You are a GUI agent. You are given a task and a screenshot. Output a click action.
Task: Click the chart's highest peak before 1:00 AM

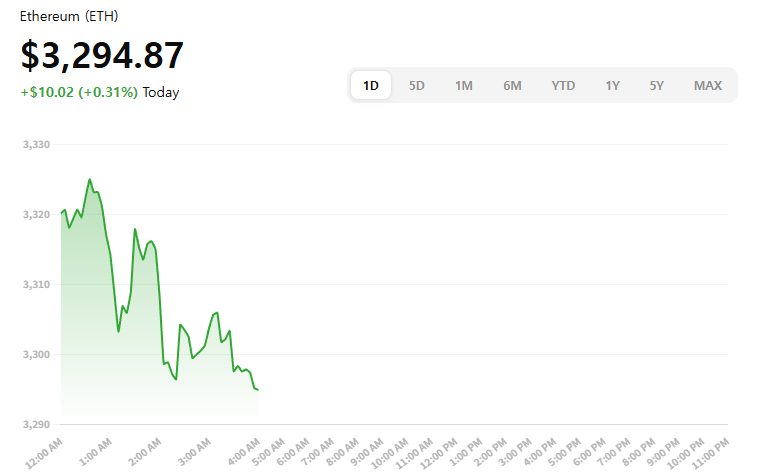(x=90, y=180)
